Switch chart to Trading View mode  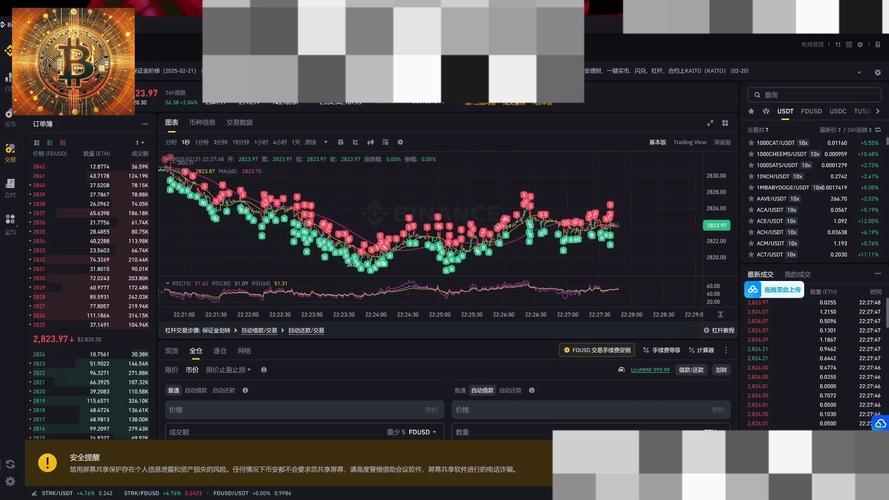tap(689, 142)
